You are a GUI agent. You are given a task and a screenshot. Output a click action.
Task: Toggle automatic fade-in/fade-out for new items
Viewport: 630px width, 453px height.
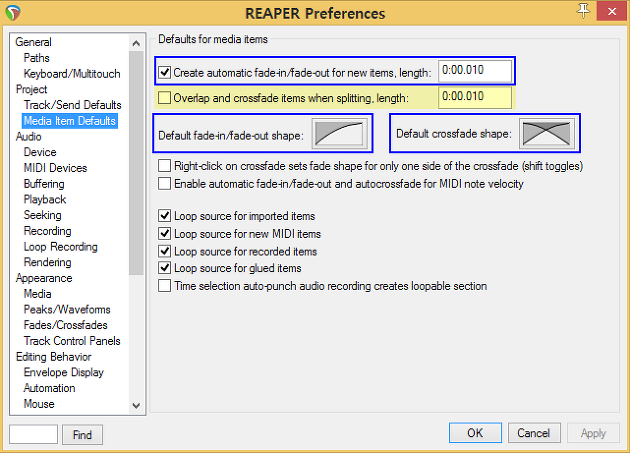tap(164, 72)
